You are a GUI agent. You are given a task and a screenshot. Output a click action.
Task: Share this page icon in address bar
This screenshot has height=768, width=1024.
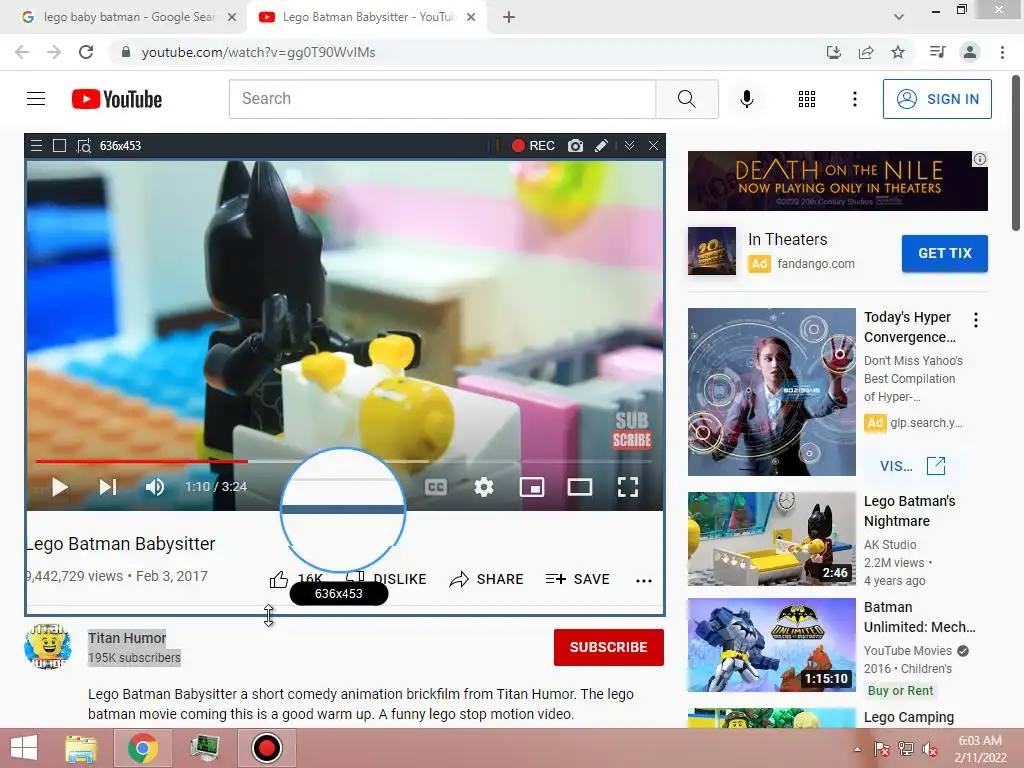(x=866, y=52)
